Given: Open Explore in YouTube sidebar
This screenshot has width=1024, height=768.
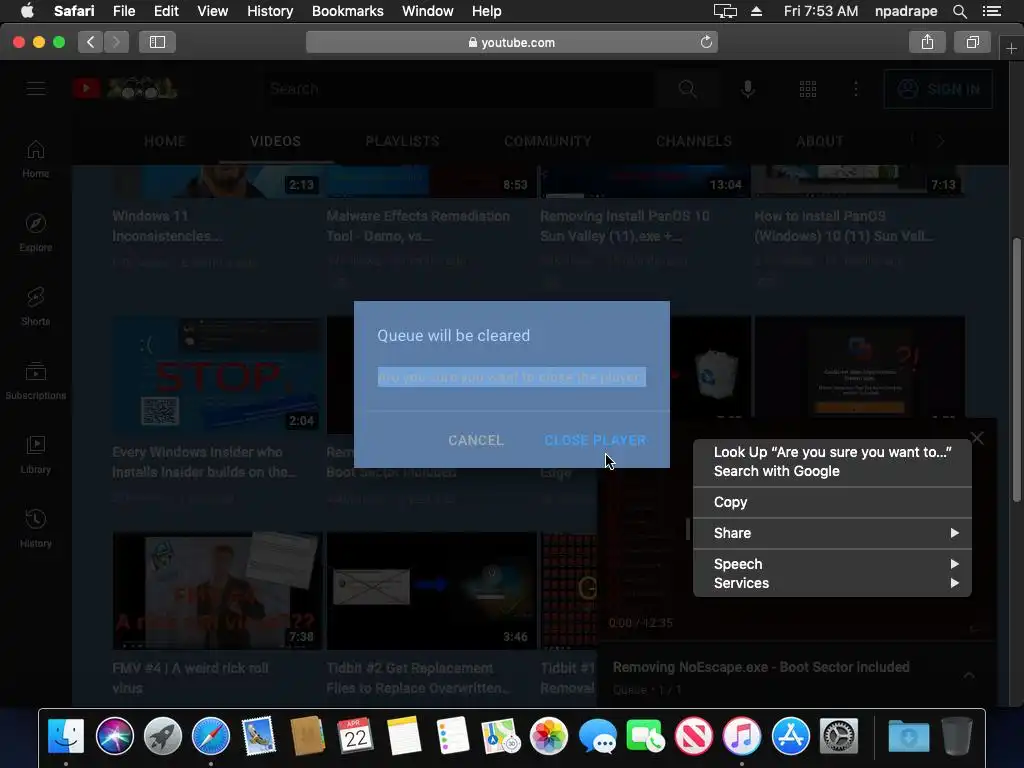Looking at the screenshot, I should coord(35,233).
